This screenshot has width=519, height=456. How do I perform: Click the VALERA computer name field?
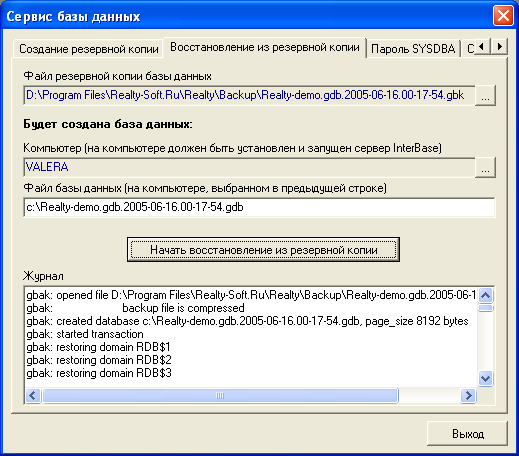pyautogui.click(x=249, y=167)
